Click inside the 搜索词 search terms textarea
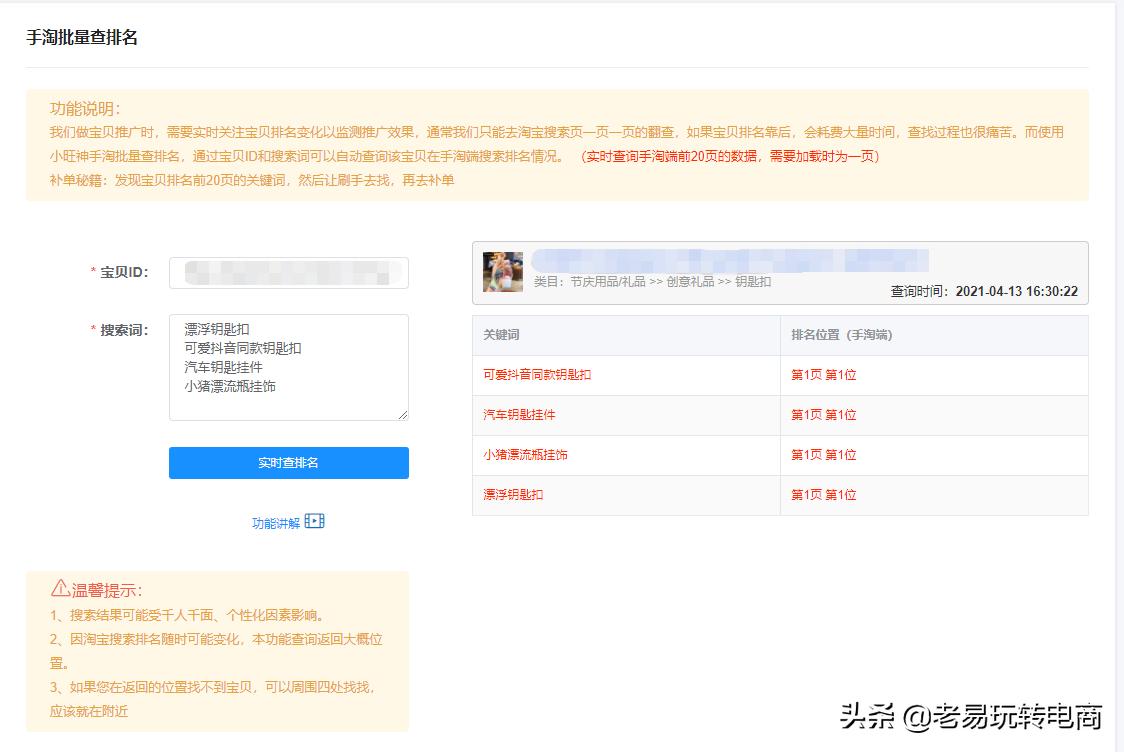This screenshot has width=1124, height=752. [x=288, y=363]
